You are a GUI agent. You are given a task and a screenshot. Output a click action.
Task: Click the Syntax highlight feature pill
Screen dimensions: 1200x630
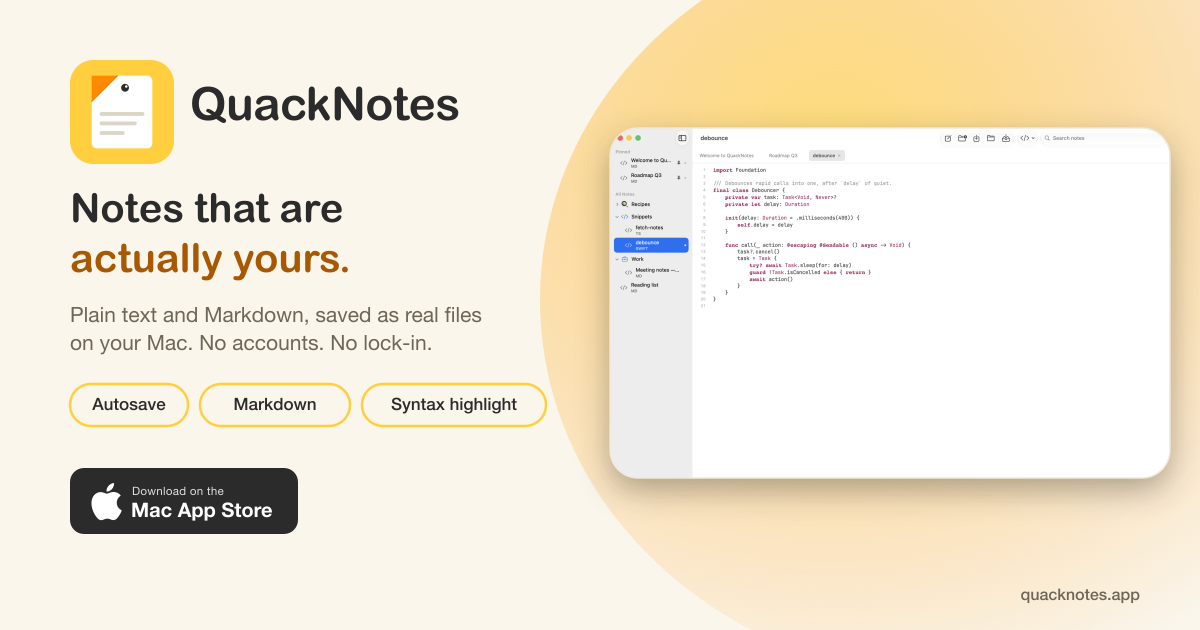coord(454,405)
